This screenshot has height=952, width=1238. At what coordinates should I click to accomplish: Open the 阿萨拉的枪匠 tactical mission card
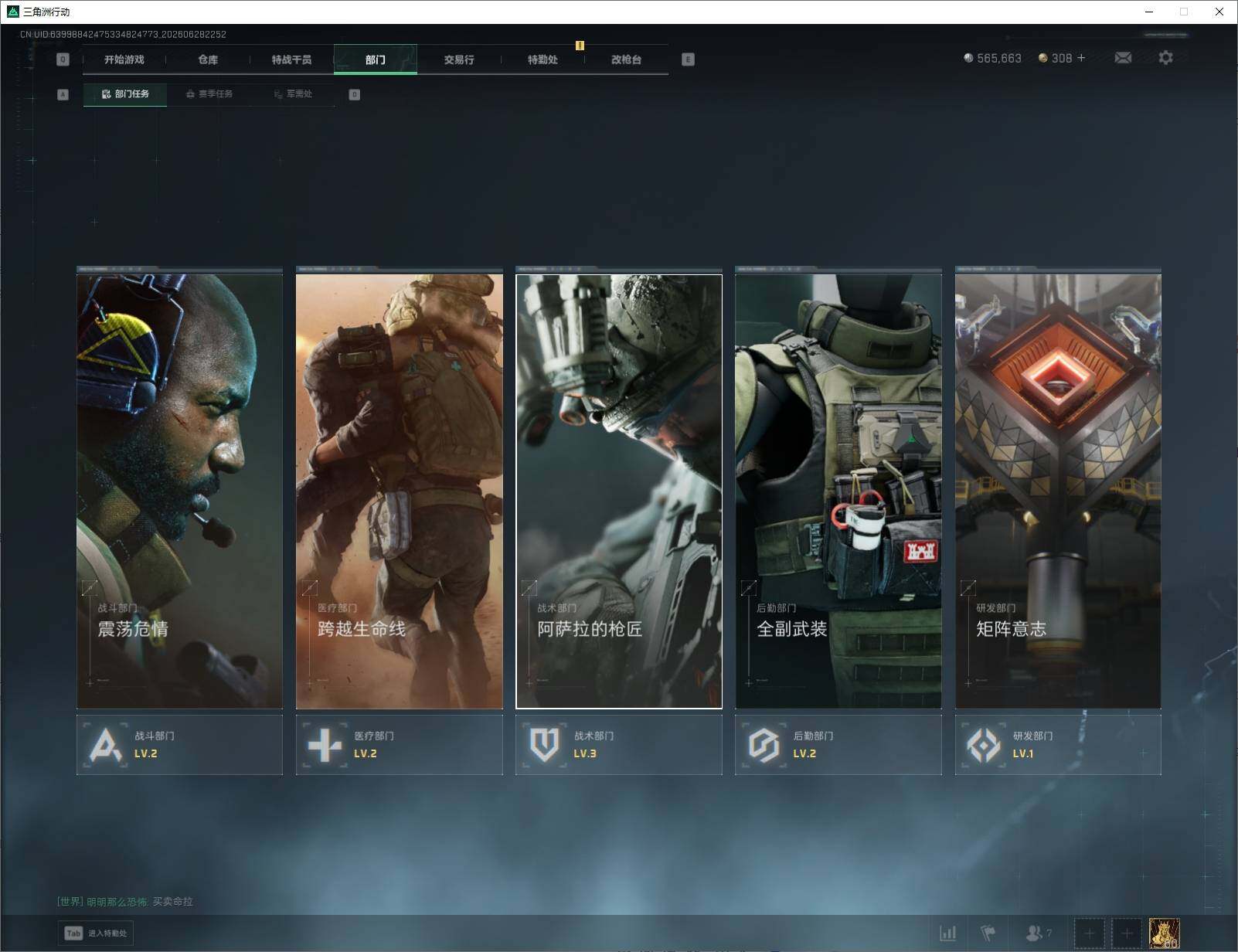click(619, 491)
